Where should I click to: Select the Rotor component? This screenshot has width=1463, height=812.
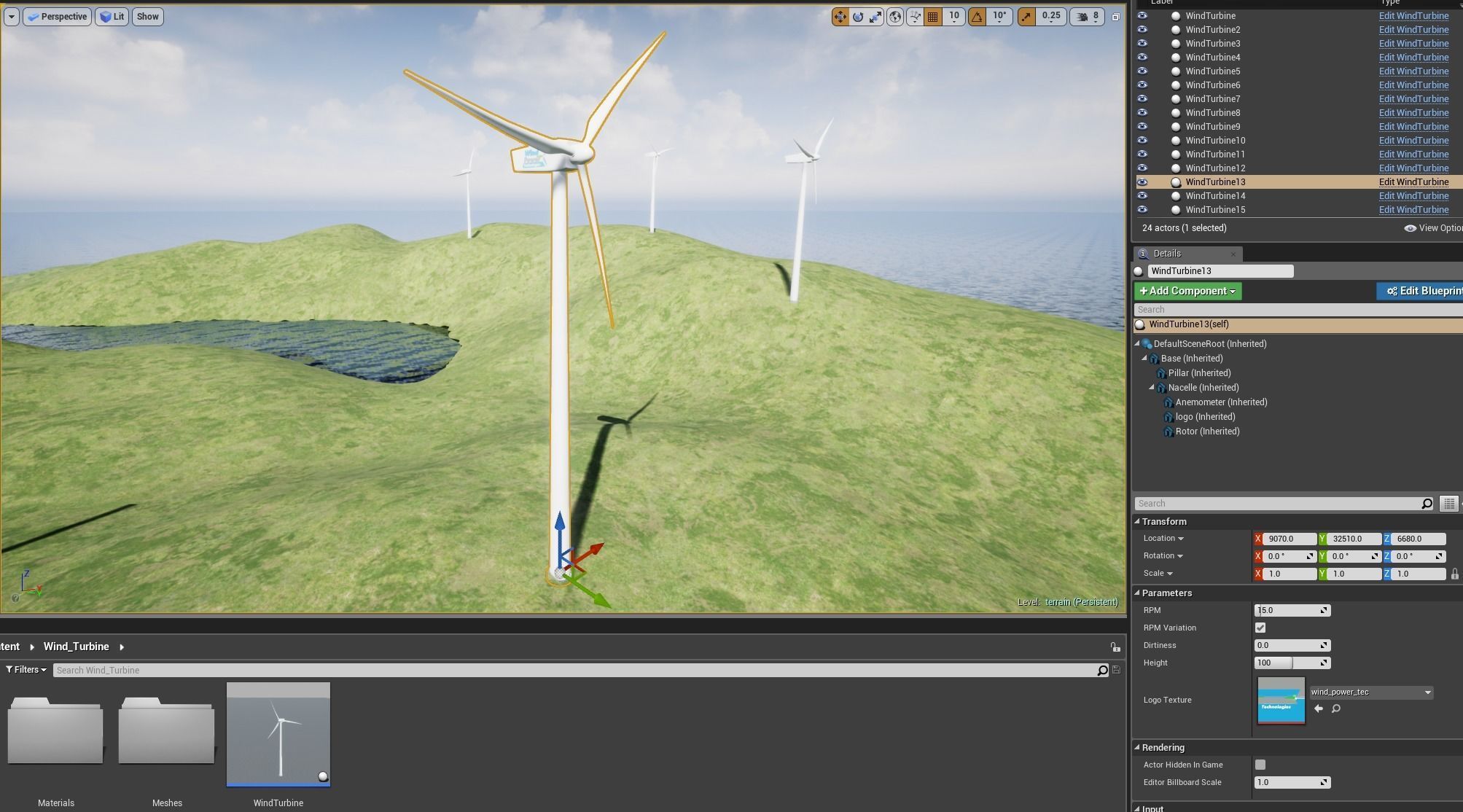[x=1207, y=432]
